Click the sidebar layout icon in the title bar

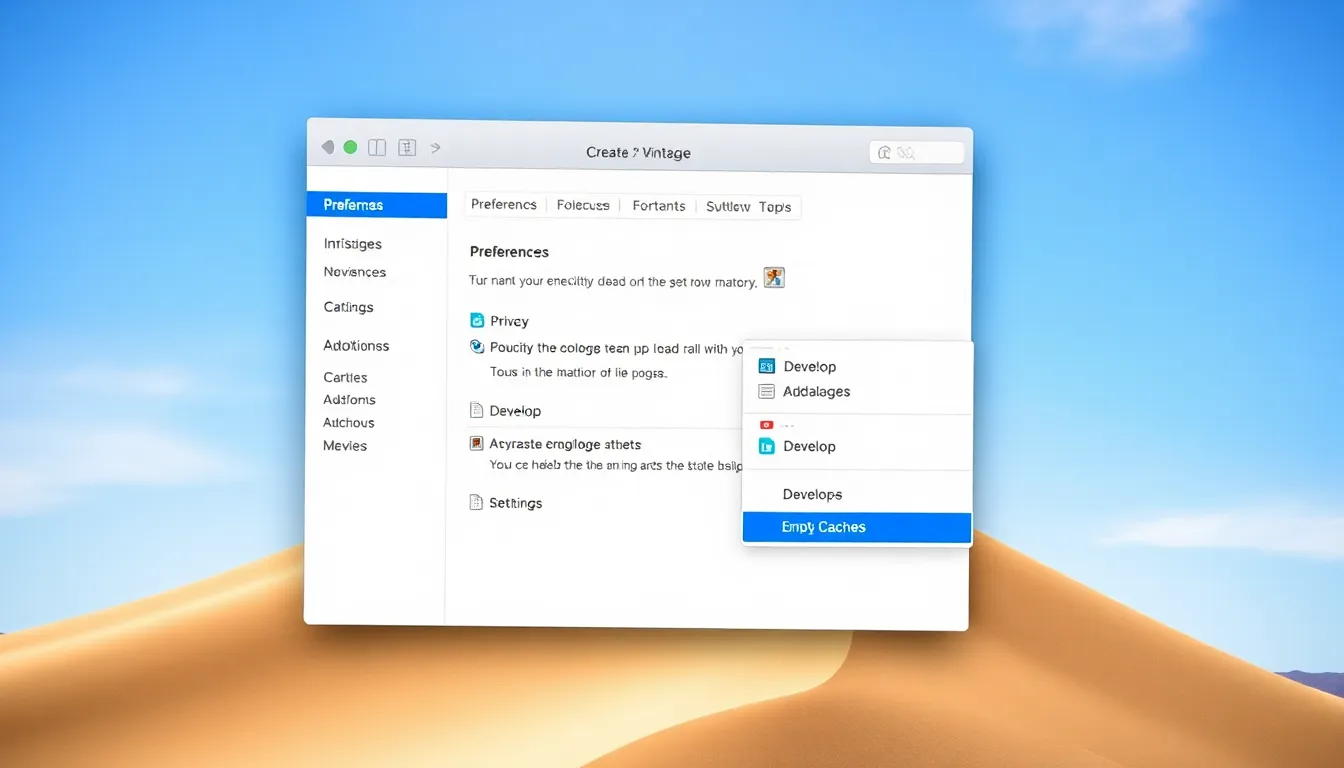(x=377, y=148)
